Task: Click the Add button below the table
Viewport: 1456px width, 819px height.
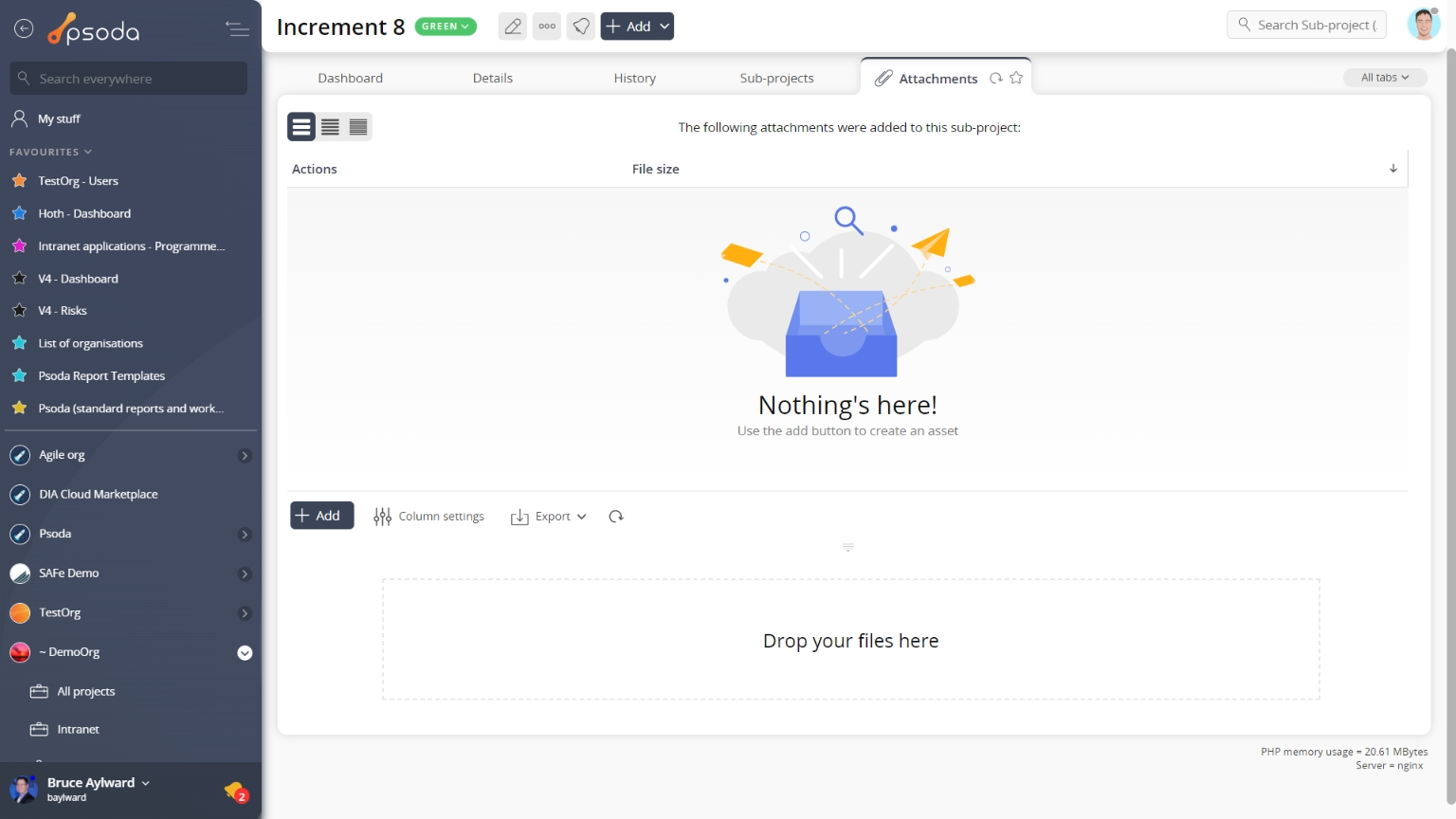Action: coord(322,516)
